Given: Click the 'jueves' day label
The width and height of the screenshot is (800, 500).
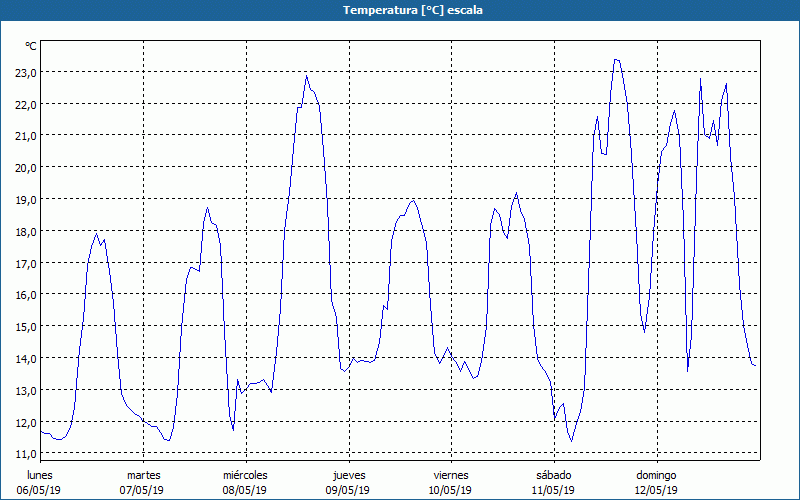Looking at the screenshot, I should [349, 475].
